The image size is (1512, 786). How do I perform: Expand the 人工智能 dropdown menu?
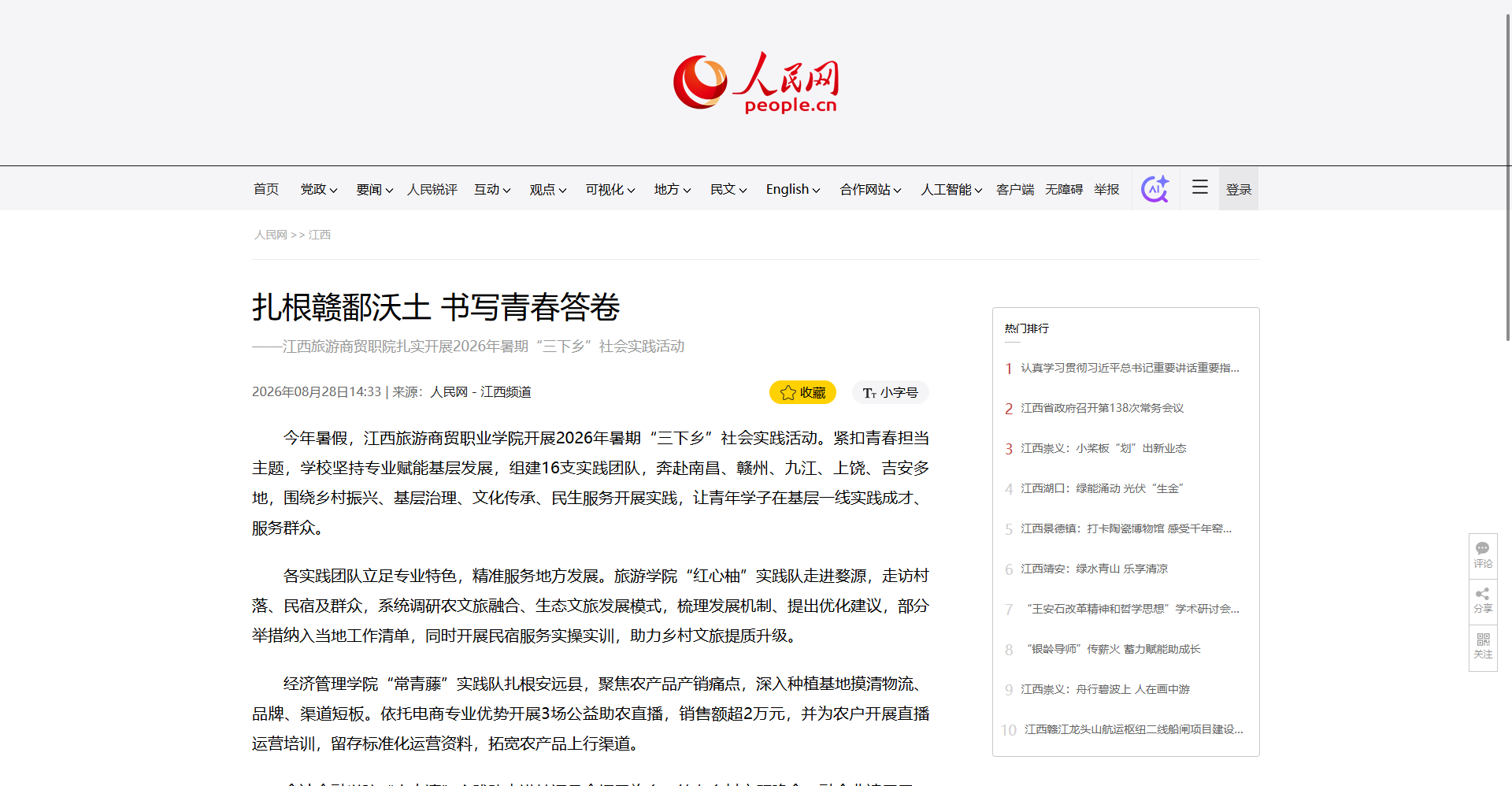click(951, 189)
